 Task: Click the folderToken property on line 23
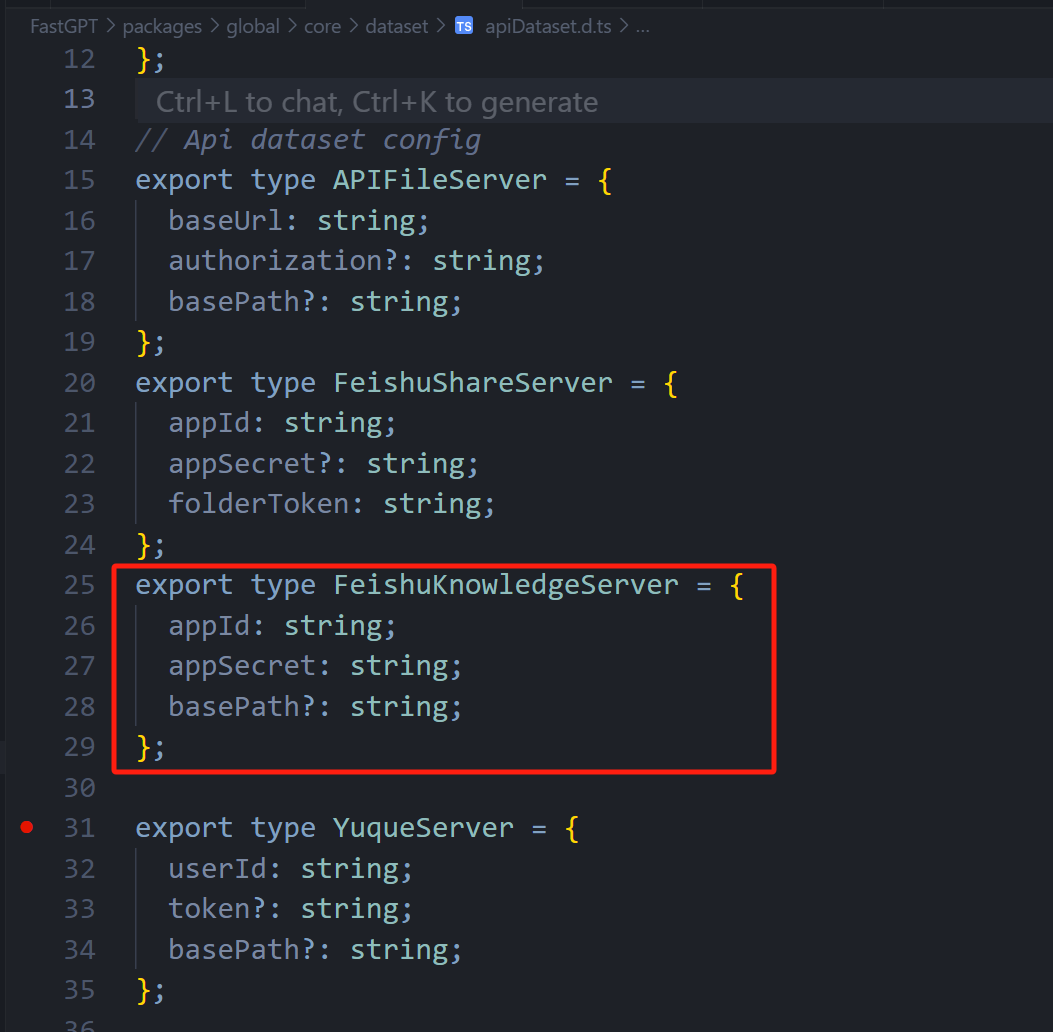tap(258, 504)
